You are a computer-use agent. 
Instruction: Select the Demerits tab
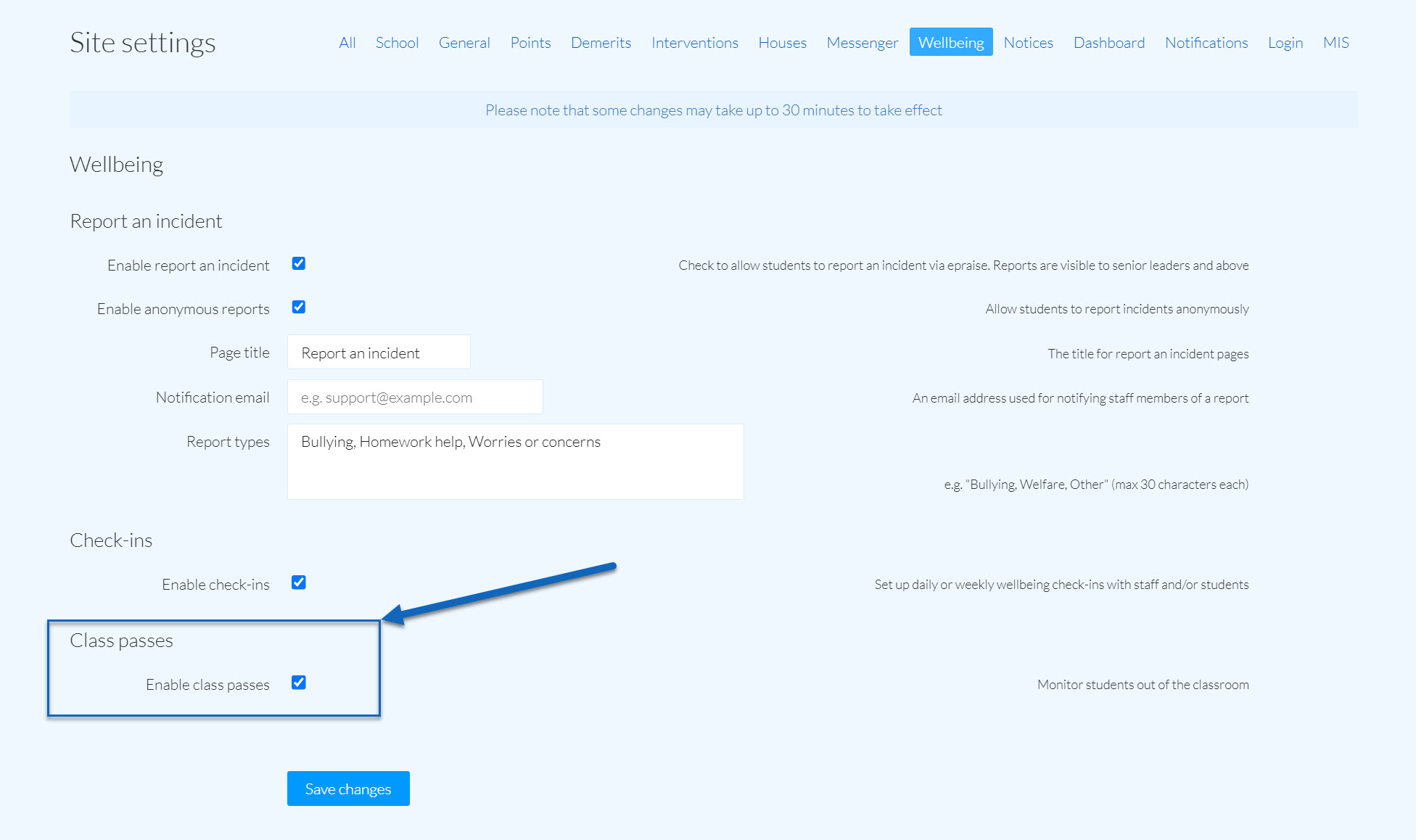601,43
